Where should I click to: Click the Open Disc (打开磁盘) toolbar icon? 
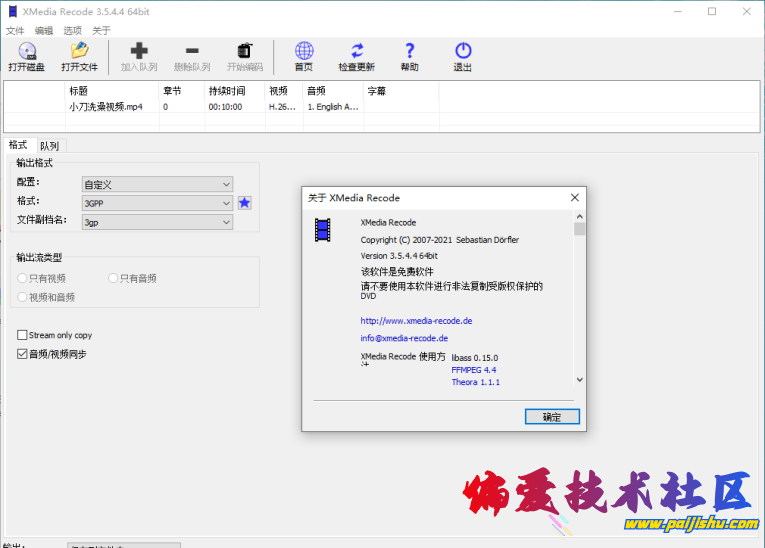point(26,52)
